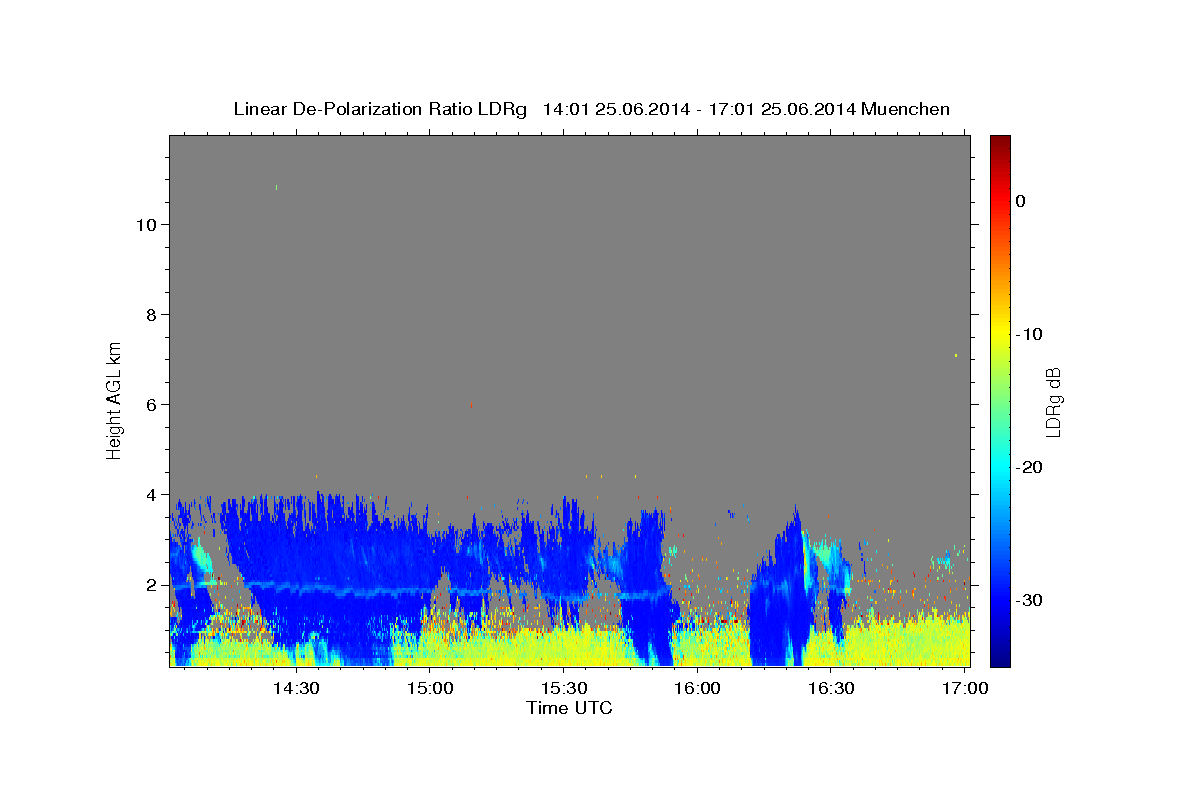
Task: Click the colorbar tick label -20
Action: [x=1029, y=467]
